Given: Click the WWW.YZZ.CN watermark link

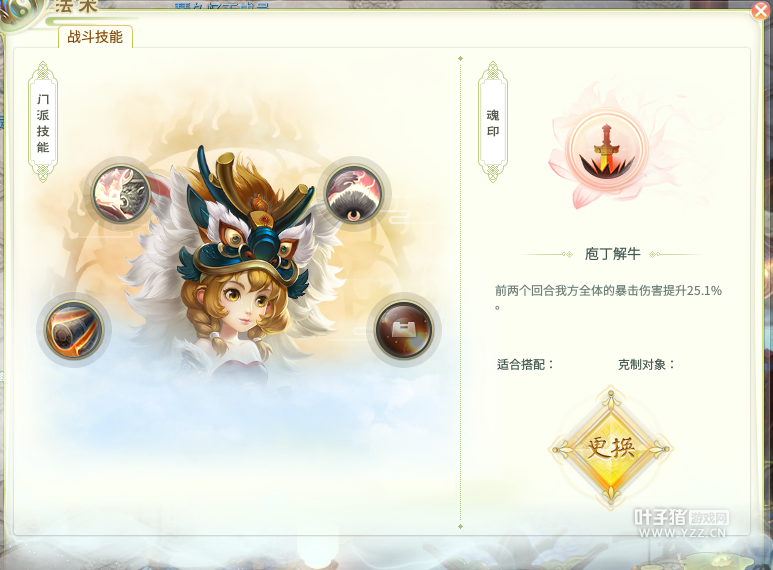Looking at the screenshot, I should [x=682, y=533].
